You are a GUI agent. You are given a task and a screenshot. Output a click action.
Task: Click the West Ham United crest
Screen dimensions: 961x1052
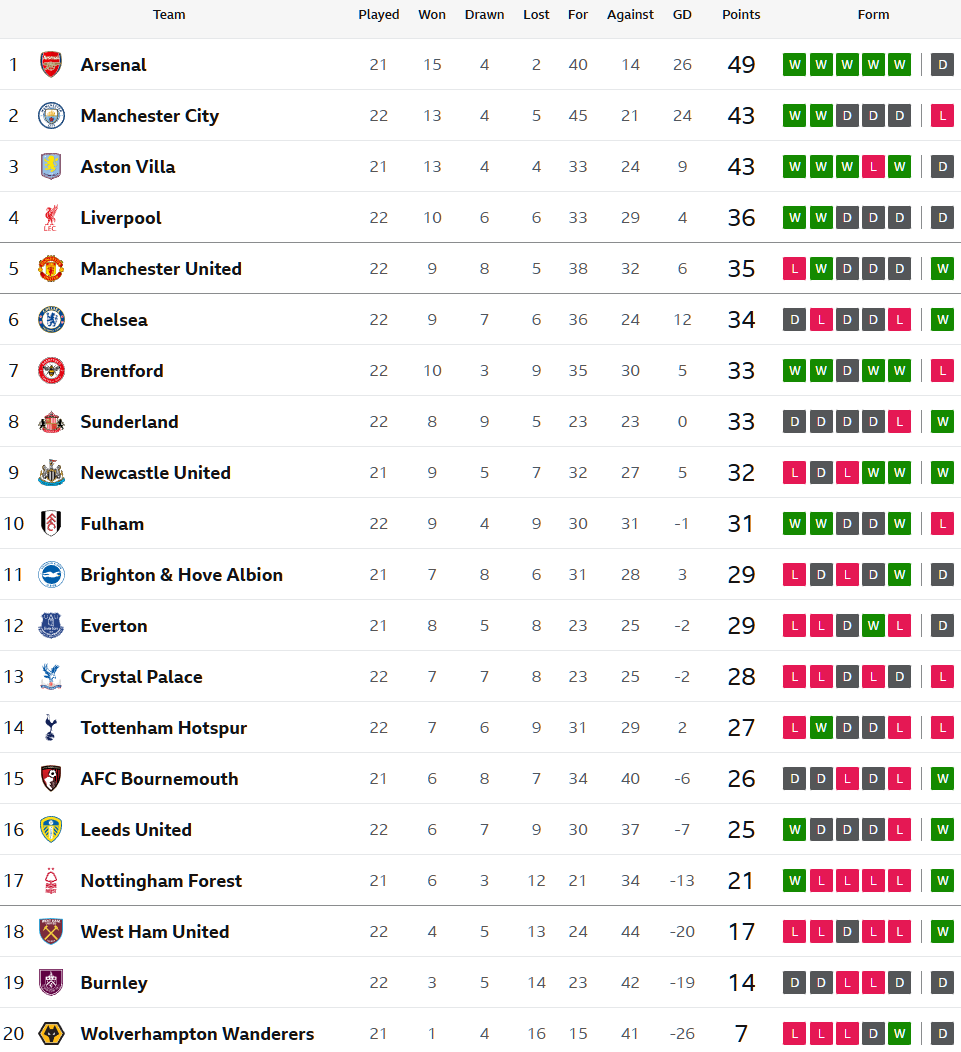(51, 932)
